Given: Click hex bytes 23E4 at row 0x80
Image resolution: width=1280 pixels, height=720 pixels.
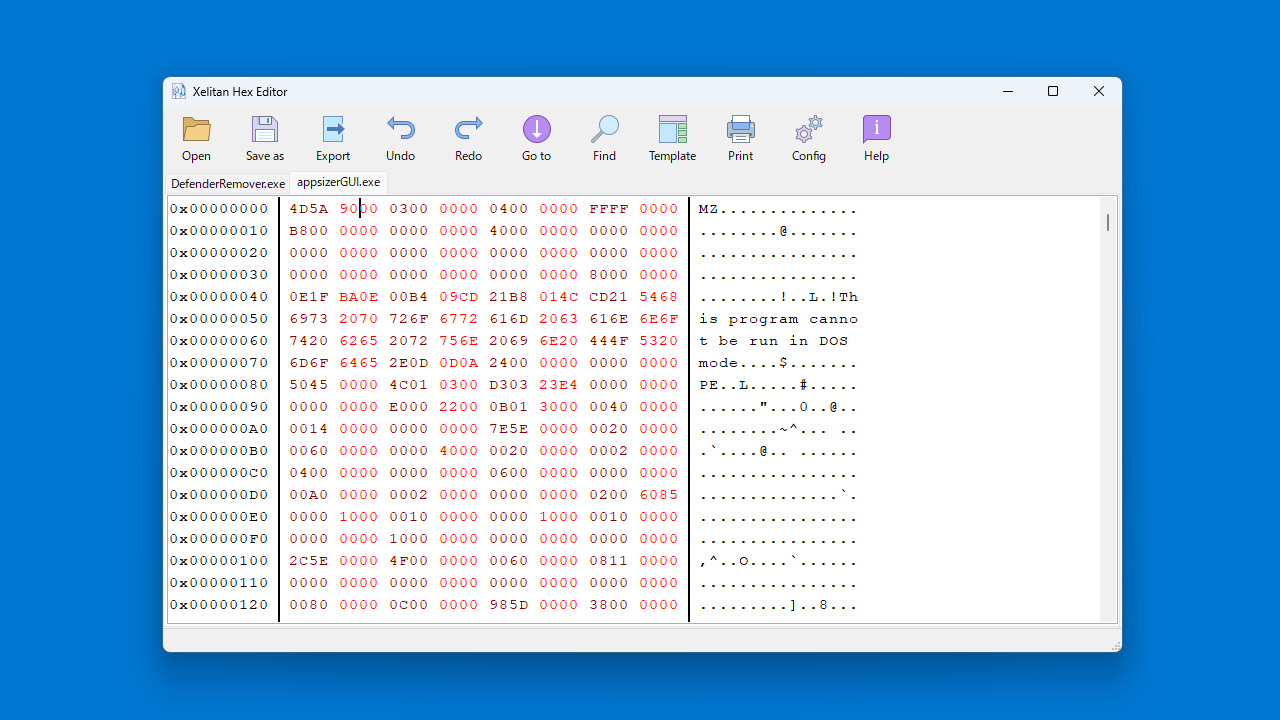Looking at the screenshot, I should (559, 385).
